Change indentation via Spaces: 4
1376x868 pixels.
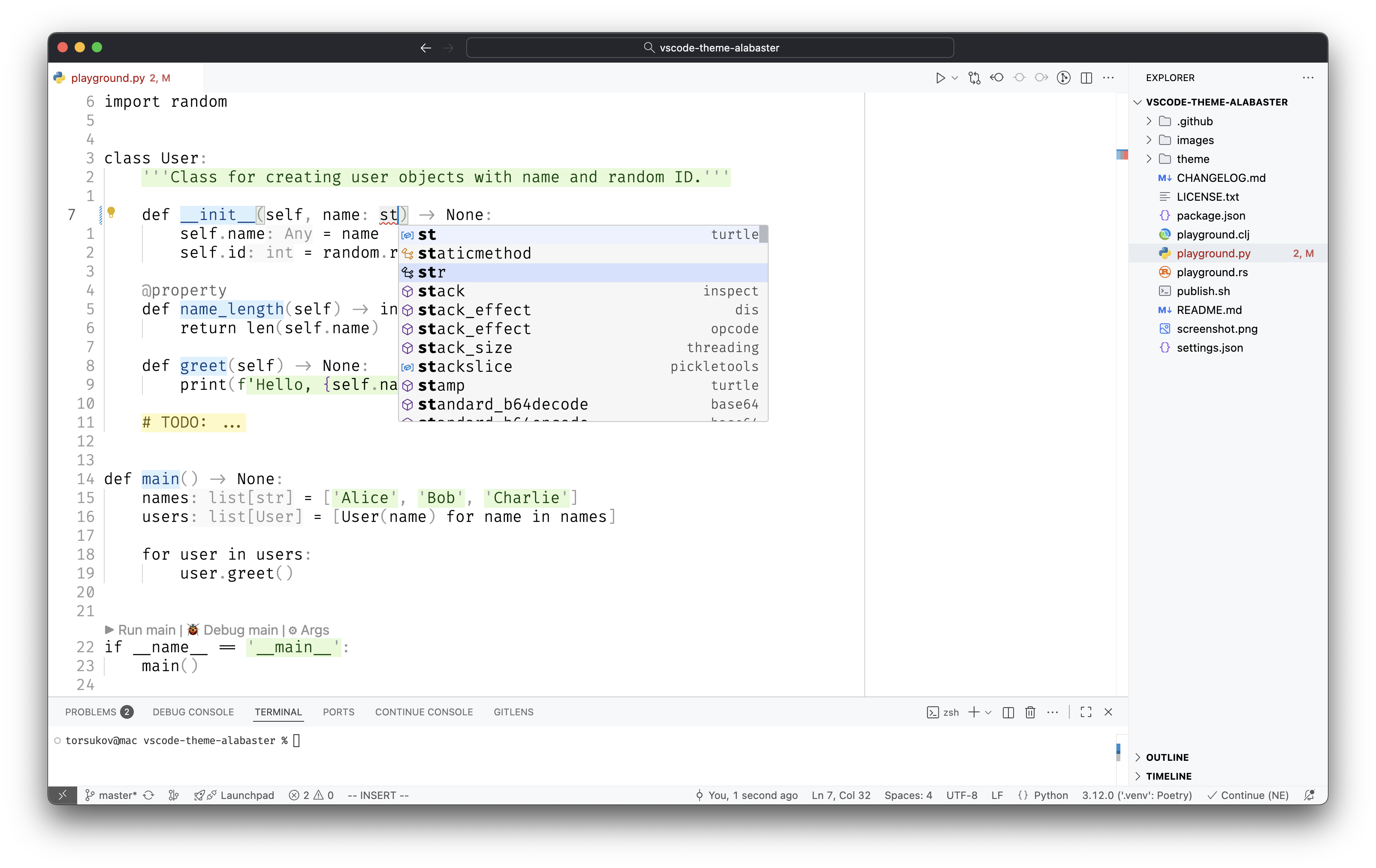click(908, 795)
